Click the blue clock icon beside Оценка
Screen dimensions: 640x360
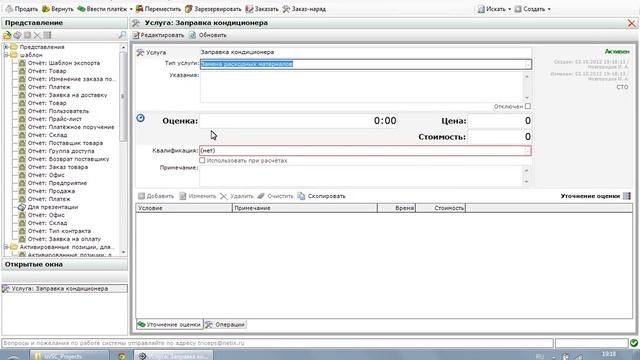pos(140,118)
